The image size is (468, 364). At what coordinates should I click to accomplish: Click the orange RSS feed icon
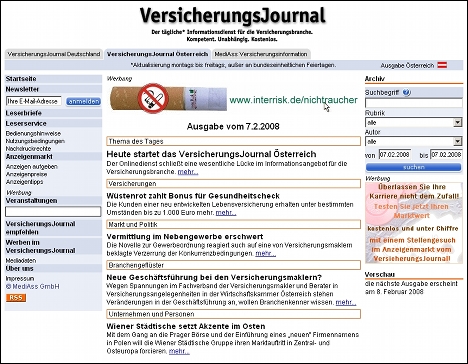pos(16,297)
